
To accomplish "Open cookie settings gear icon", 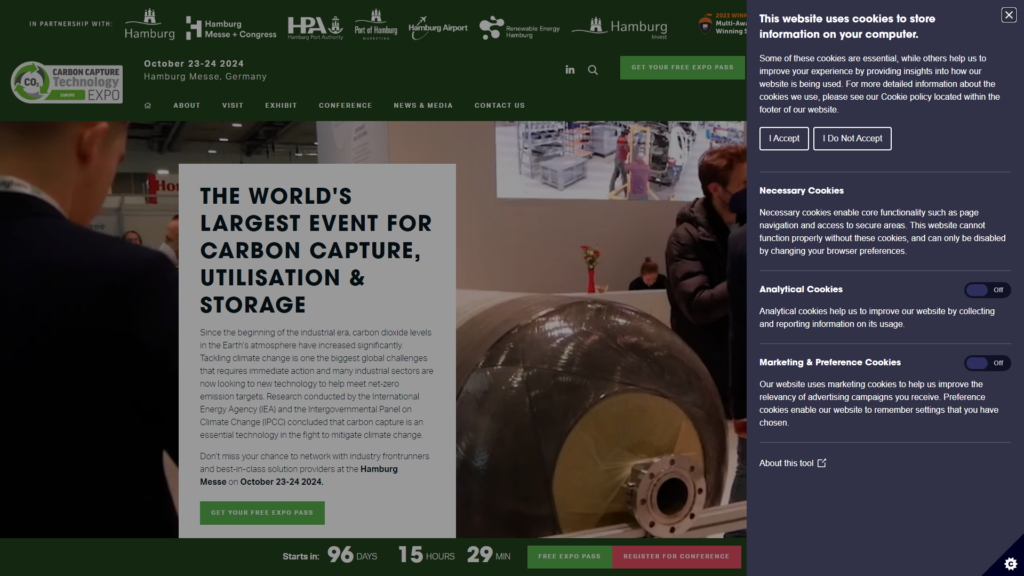I will 1010,563.
